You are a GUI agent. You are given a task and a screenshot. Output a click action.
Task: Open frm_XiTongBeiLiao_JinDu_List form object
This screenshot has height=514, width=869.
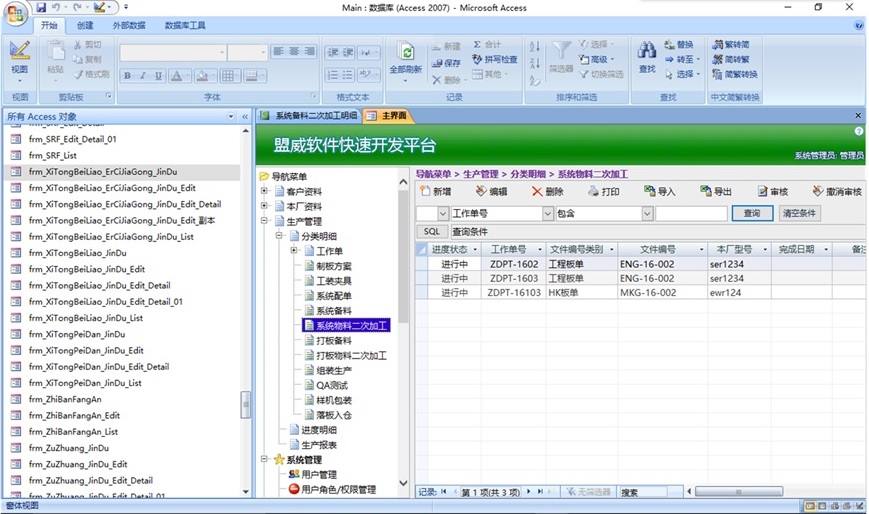click(x=86, y=318)
